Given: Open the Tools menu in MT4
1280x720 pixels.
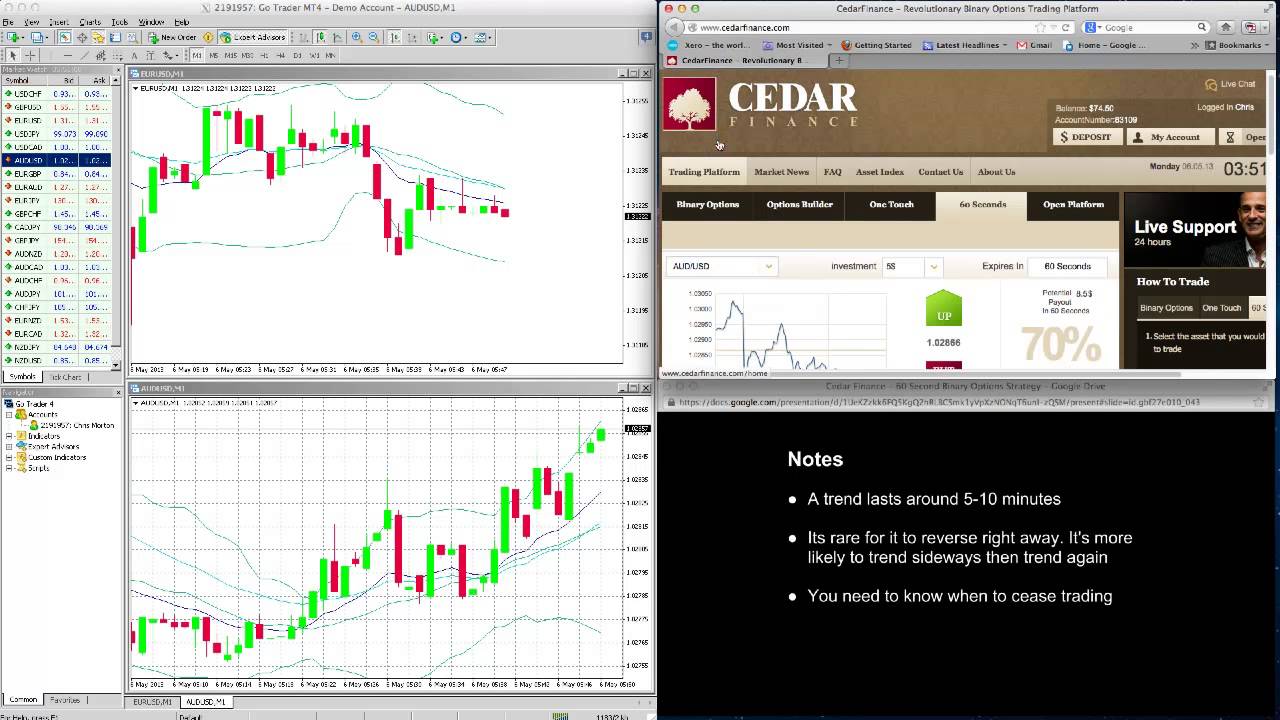Looking at the screenshot, I should 119,22.
